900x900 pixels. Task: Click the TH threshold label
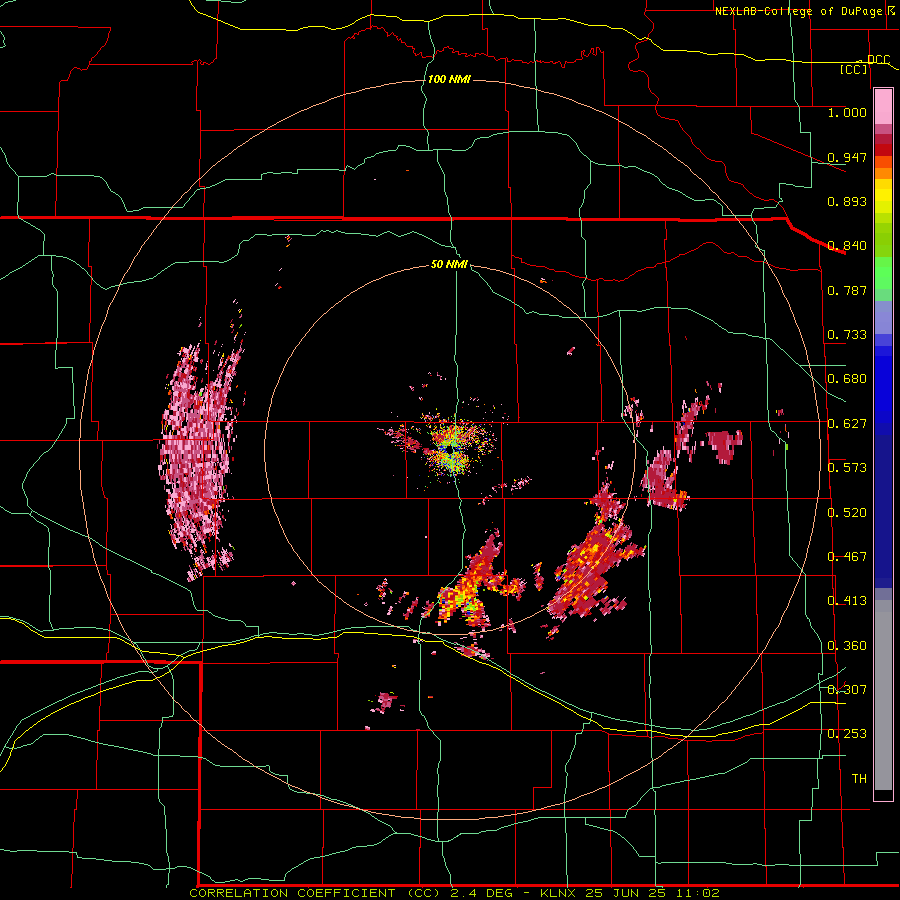pyautogui.click(x=859, y=779)
